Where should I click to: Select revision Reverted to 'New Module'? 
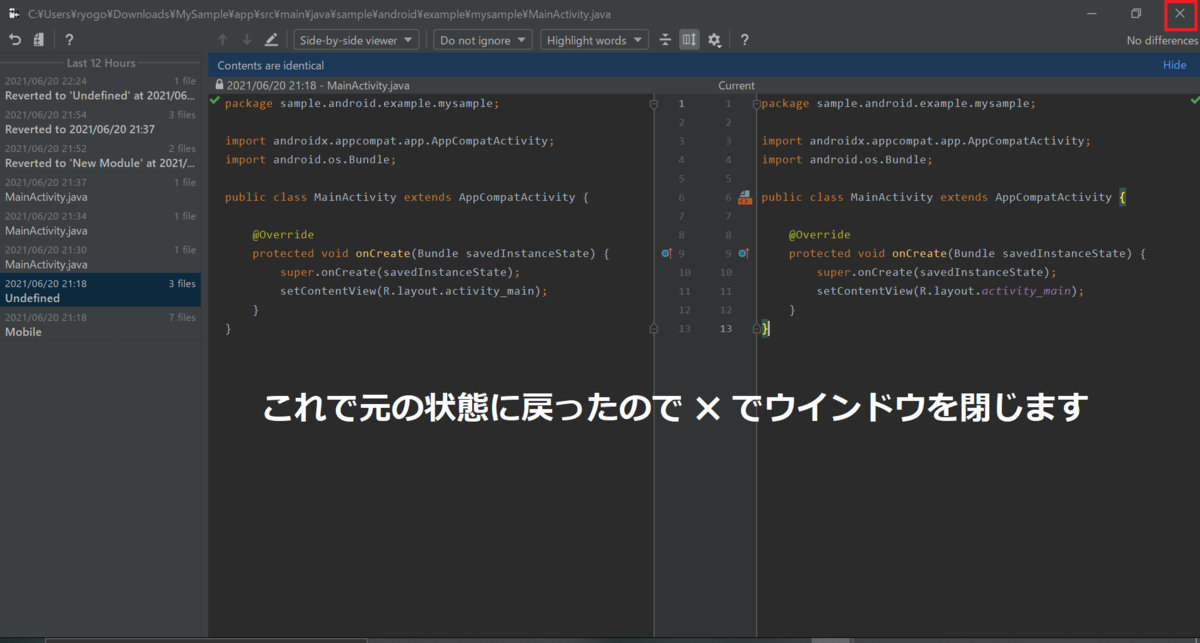click(x=100, y=156)
